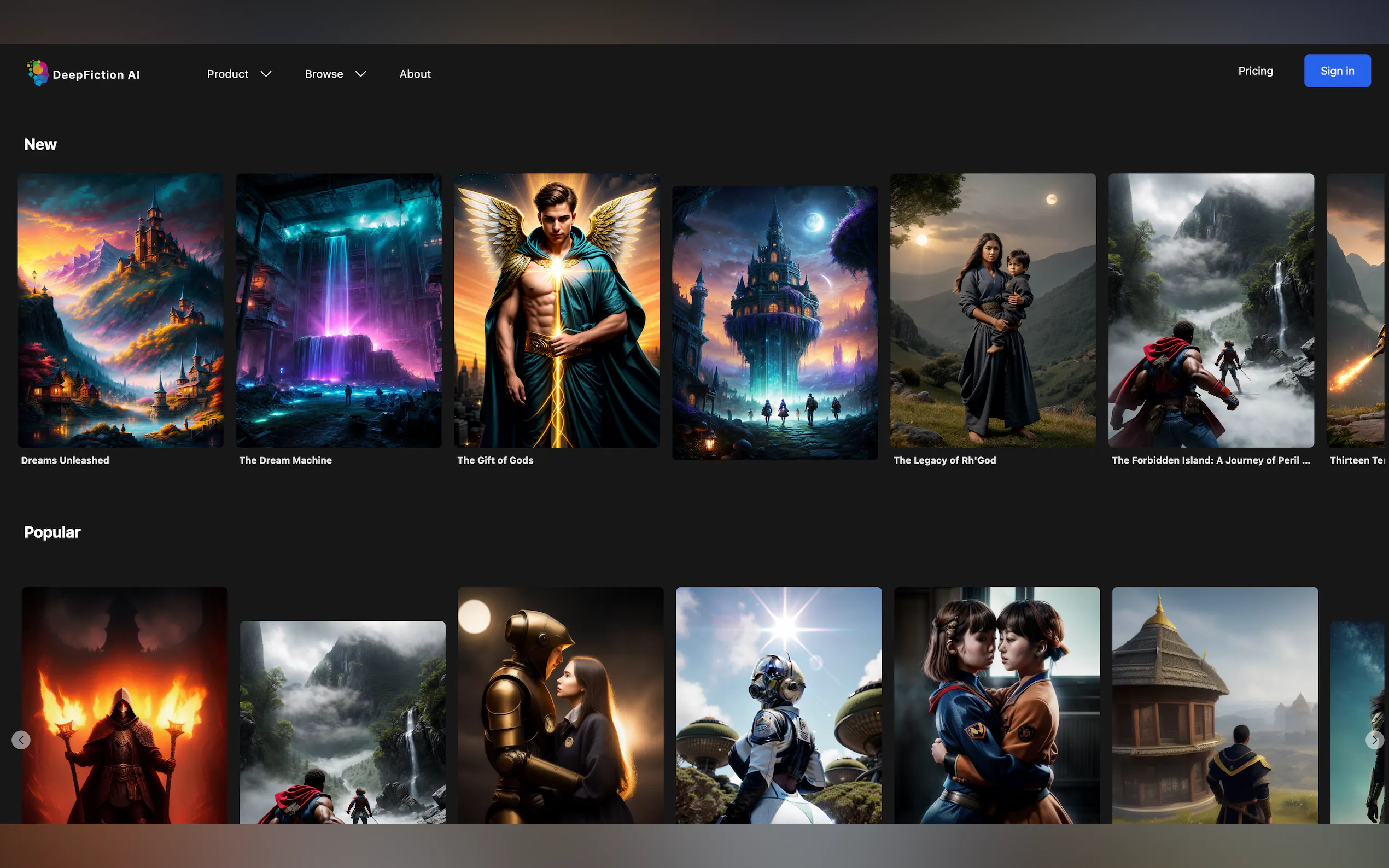
Task: Open the astronaut helmet under sun cover
Action: 778,705
